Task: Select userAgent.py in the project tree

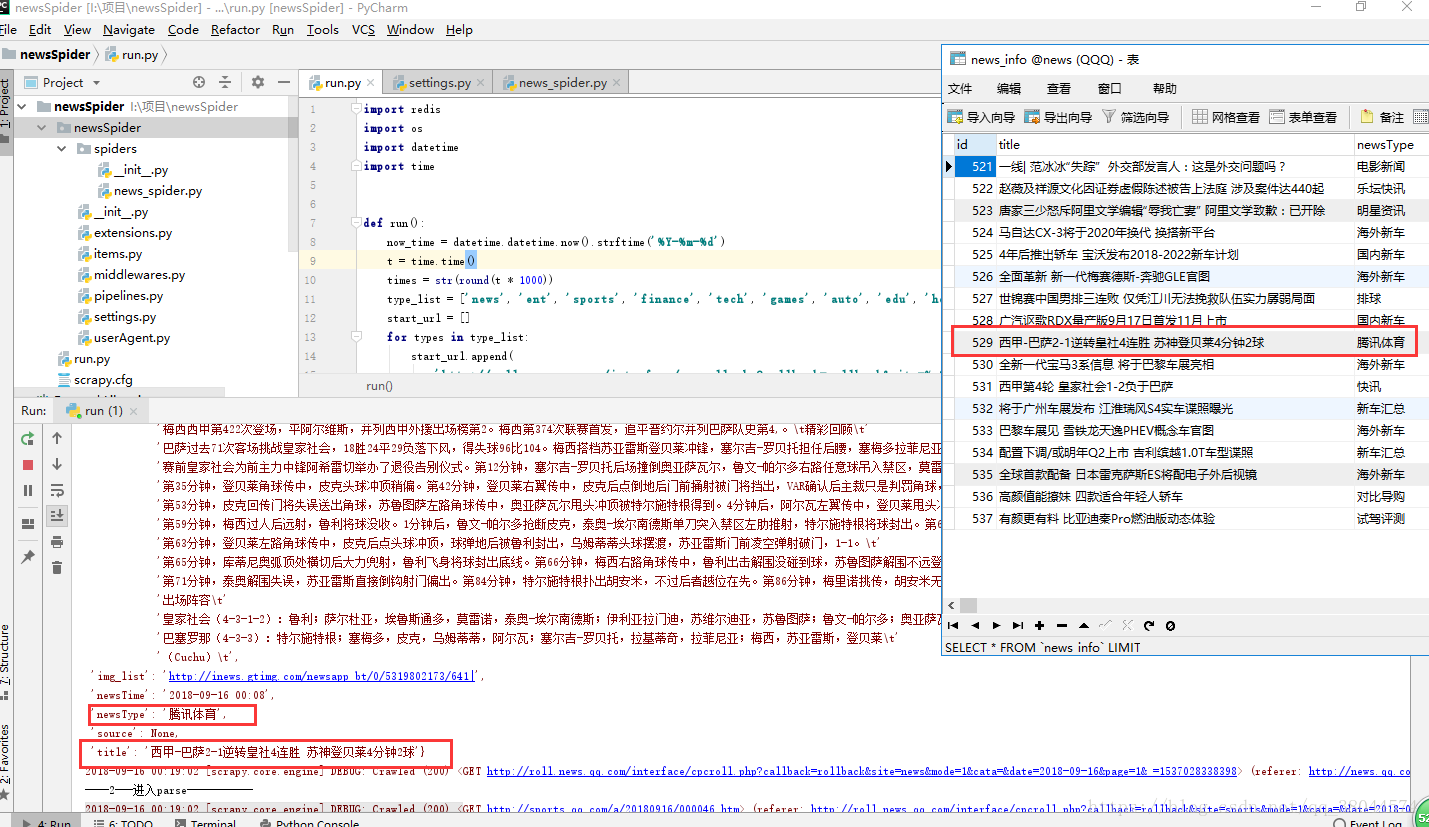Action: coord(122,338)
